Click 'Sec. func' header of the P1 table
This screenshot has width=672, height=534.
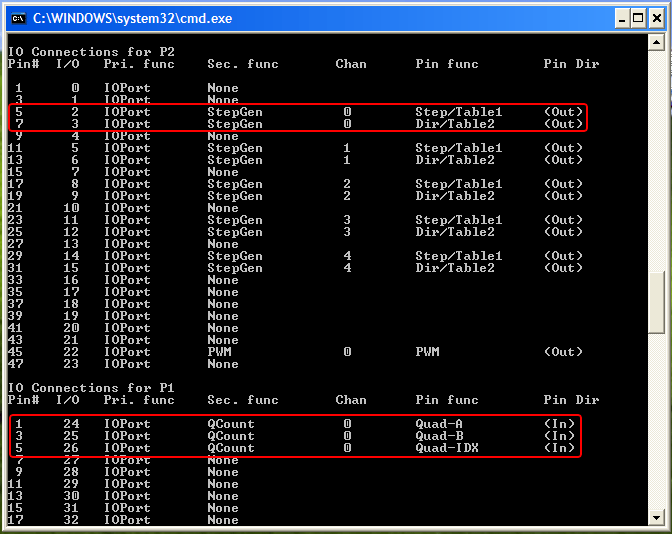click(x=243, y=400)
